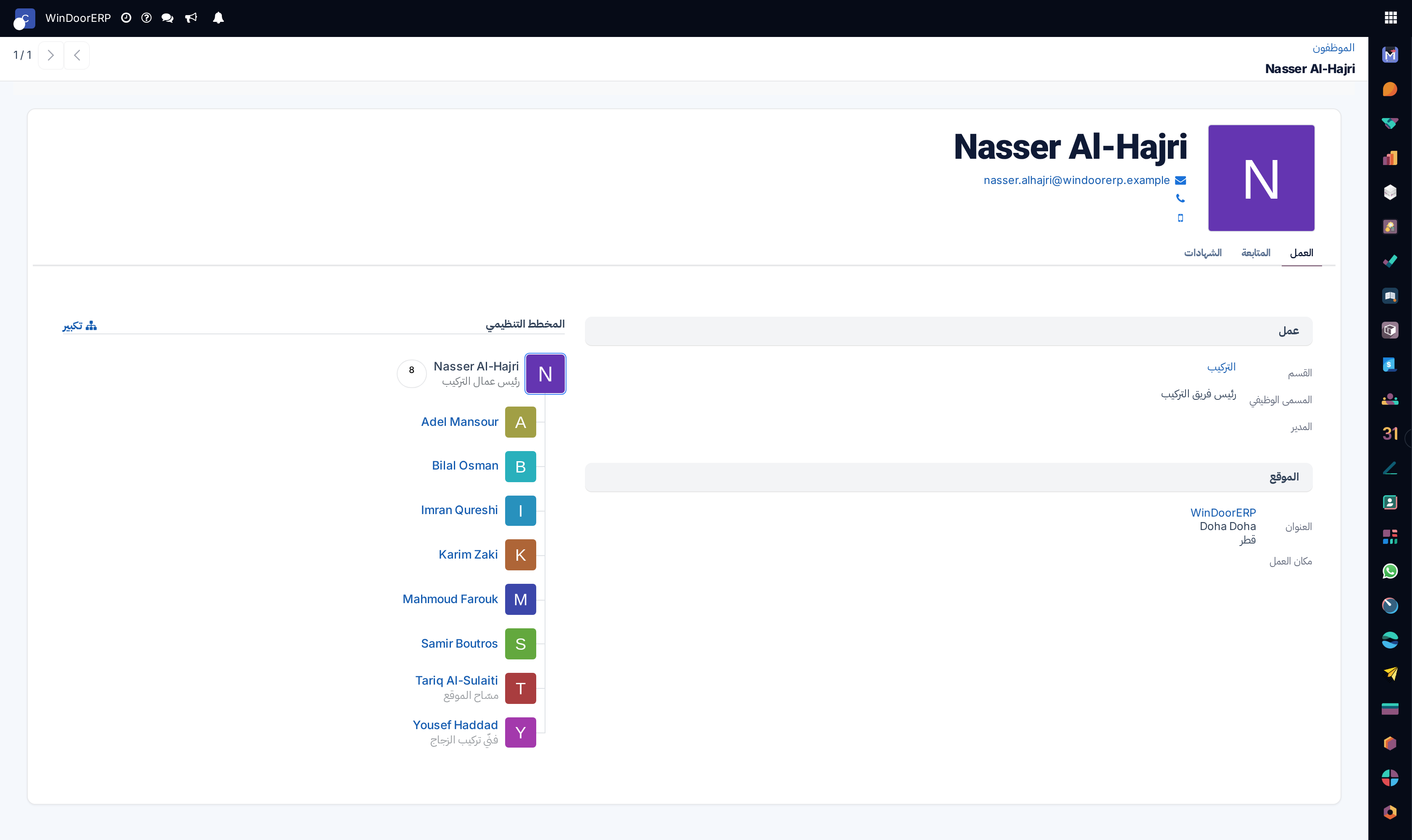
Task: Open the blue M app in sidebar
Action: tap(1390, 55)
